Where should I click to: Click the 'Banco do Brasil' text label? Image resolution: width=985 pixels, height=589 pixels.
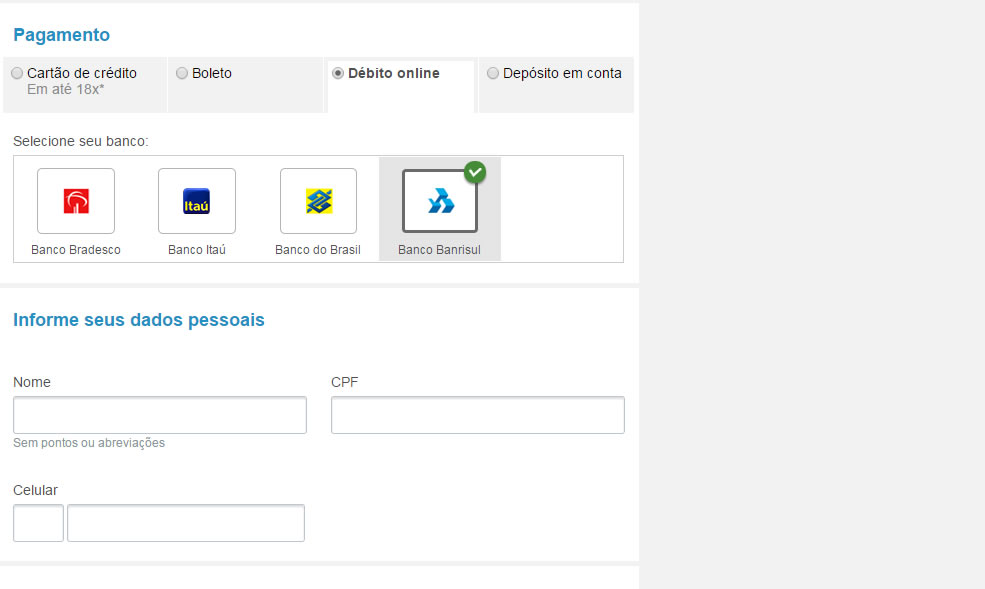[318, 250]
